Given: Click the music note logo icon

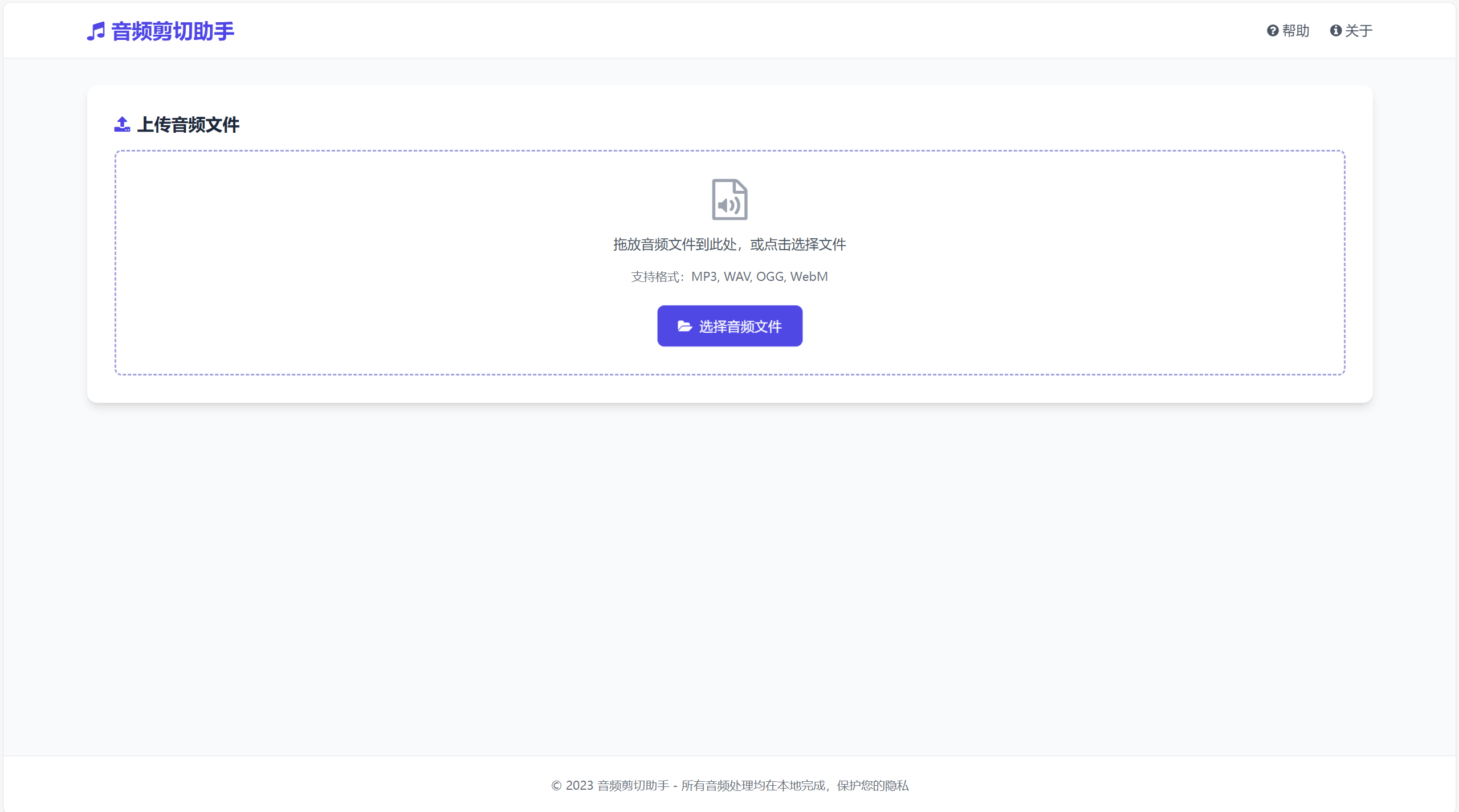Looking at the screenshot, I should [x=95, y=31].
